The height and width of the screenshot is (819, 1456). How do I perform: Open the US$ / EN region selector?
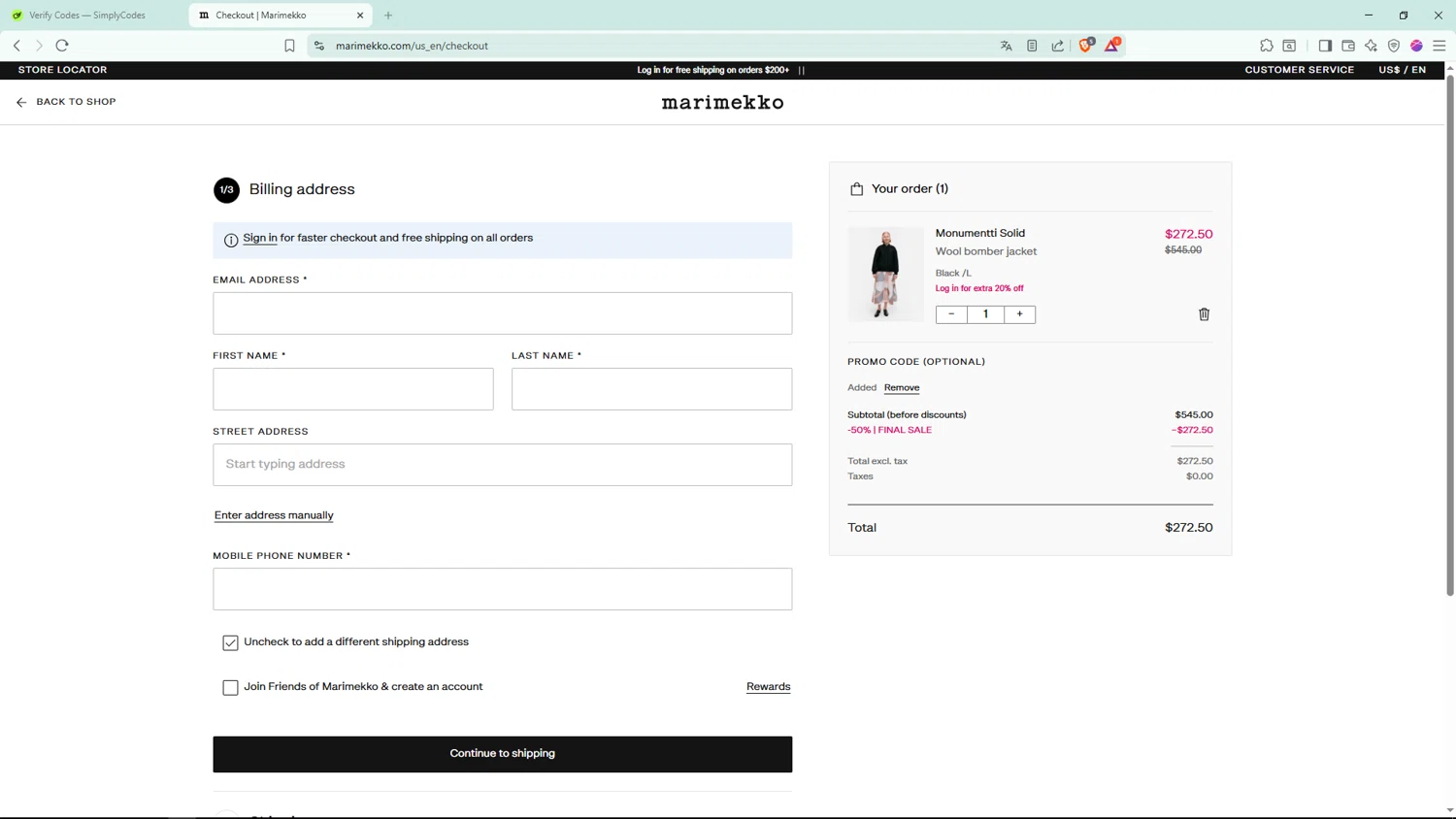pyautogui.click(x=1402, y=70)
